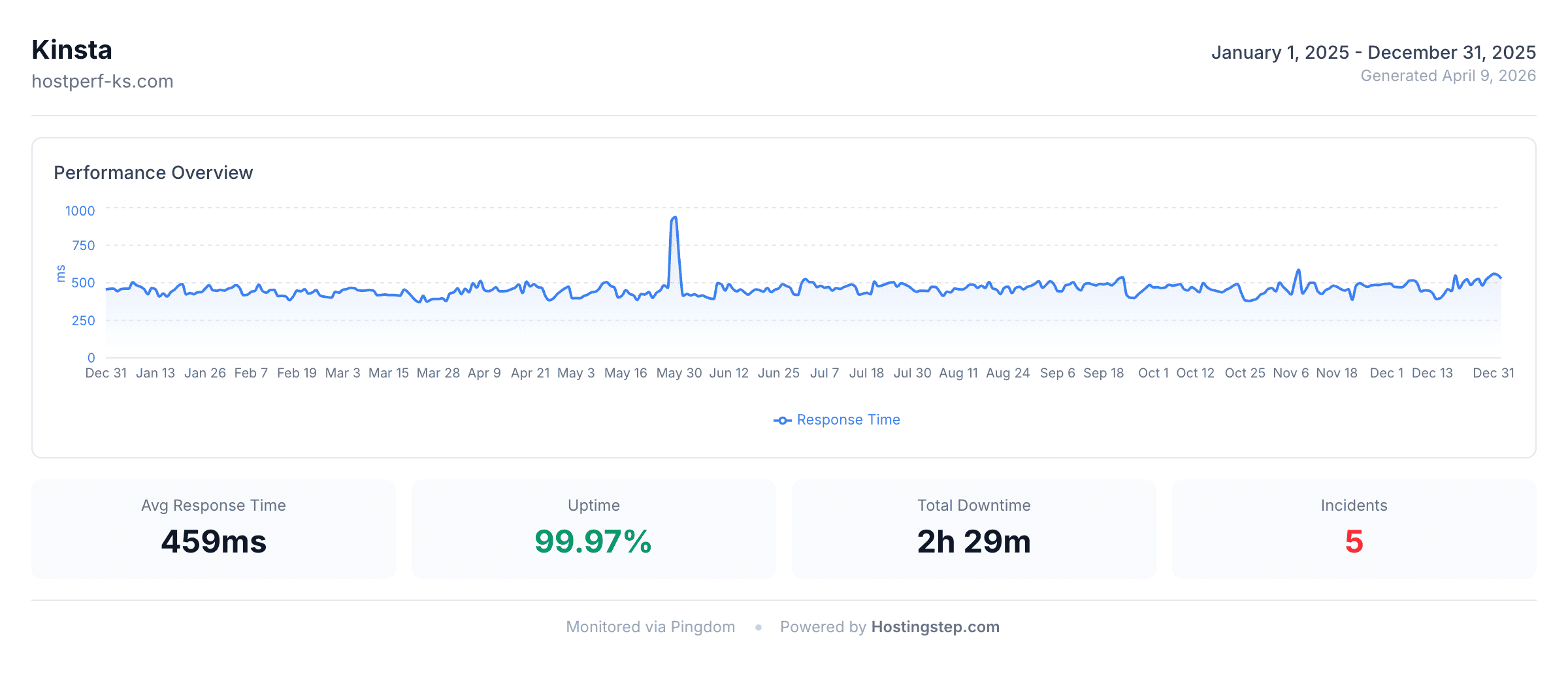
Task: Click the Monitored via Pingdom text
Action: point(650,627)
